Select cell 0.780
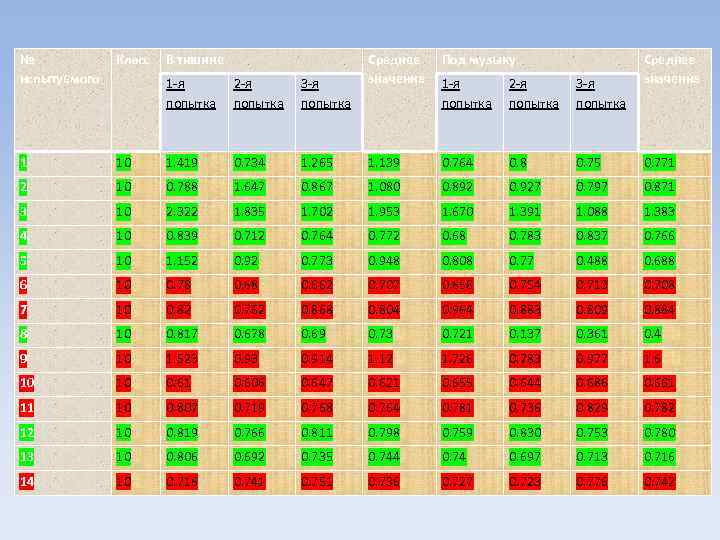The width and height of the screenshot is (720, 540). [x=659, y=433]
